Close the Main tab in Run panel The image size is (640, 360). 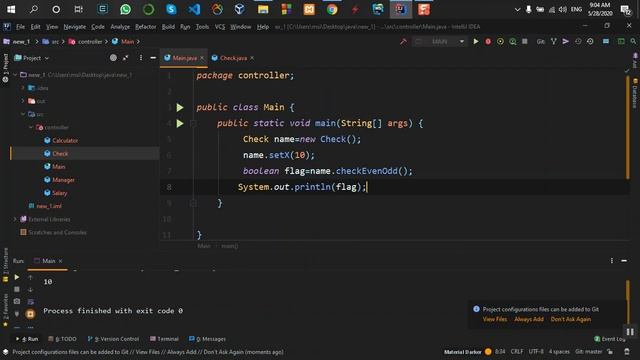tap(60, 261)
